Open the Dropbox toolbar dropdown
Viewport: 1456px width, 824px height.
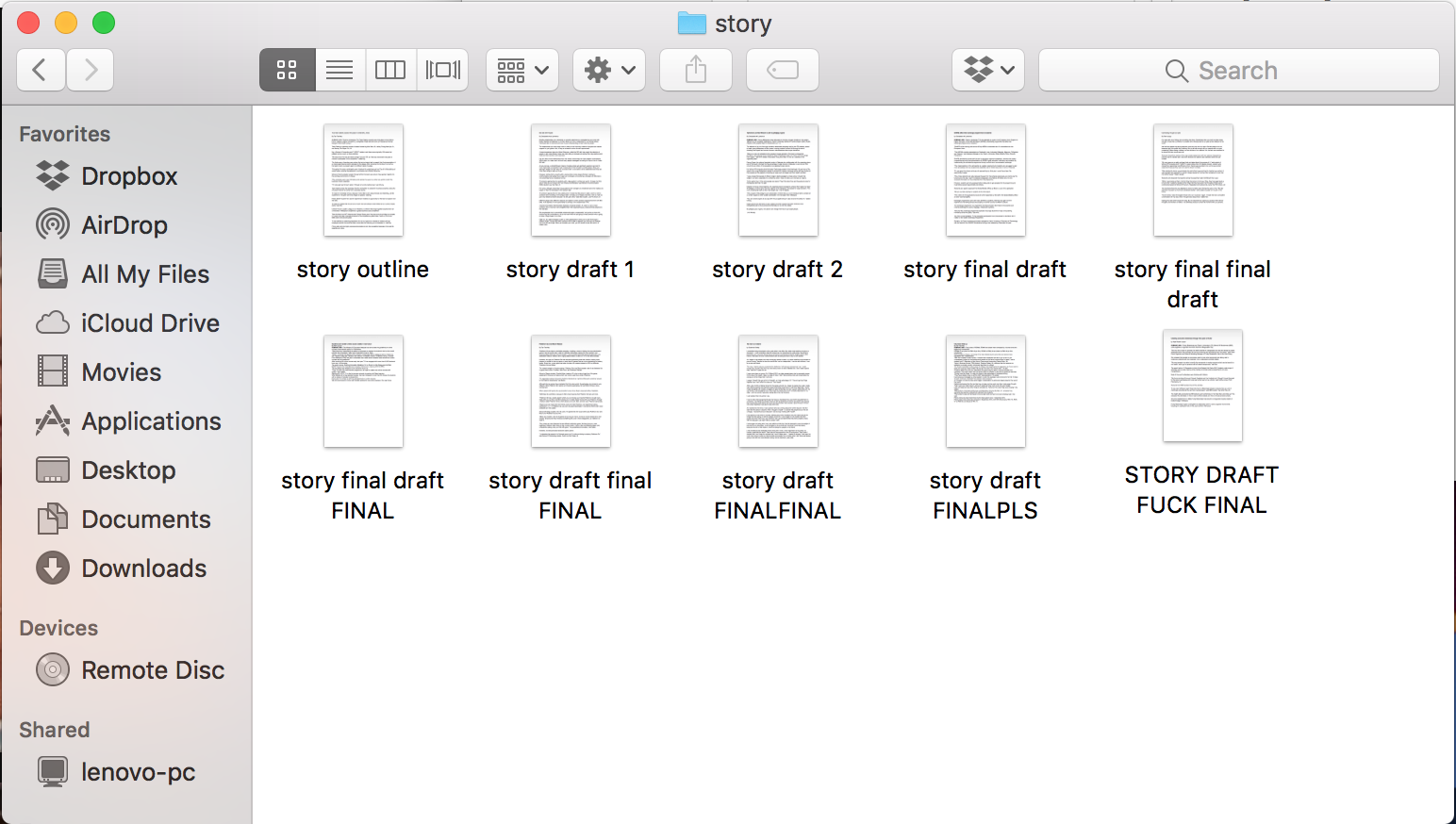click(987, 70)
